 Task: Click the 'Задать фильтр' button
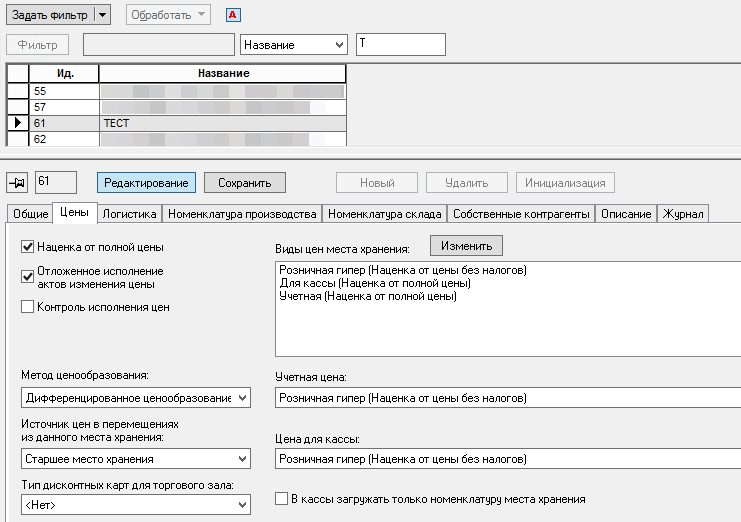pos(50,15)
